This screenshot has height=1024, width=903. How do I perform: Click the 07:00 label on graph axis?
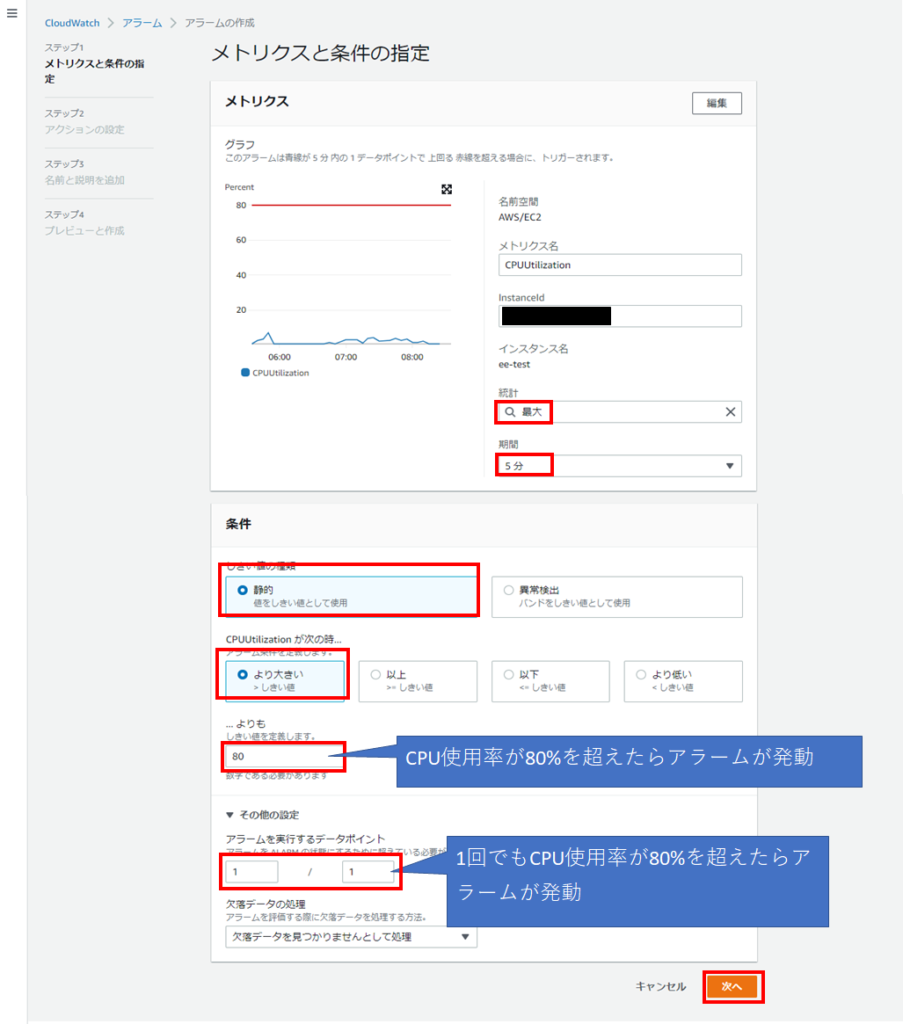coord(346,357)
